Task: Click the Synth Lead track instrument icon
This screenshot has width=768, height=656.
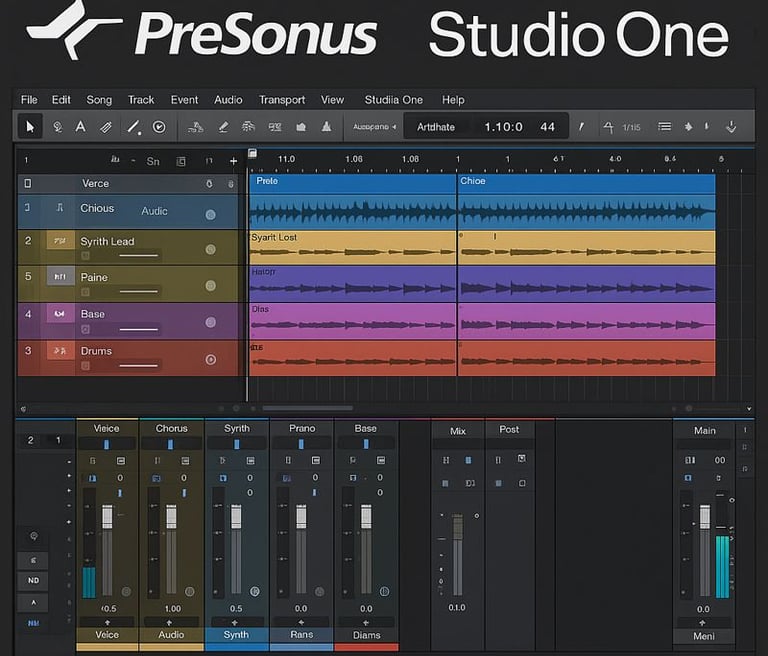Action: pyautogui.click(x=60, y=241)
